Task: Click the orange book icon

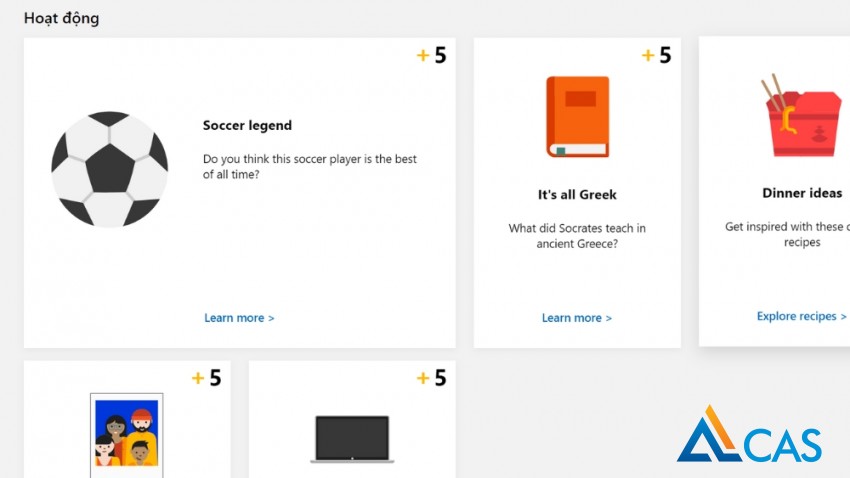Action: click(x=577, y=117)
